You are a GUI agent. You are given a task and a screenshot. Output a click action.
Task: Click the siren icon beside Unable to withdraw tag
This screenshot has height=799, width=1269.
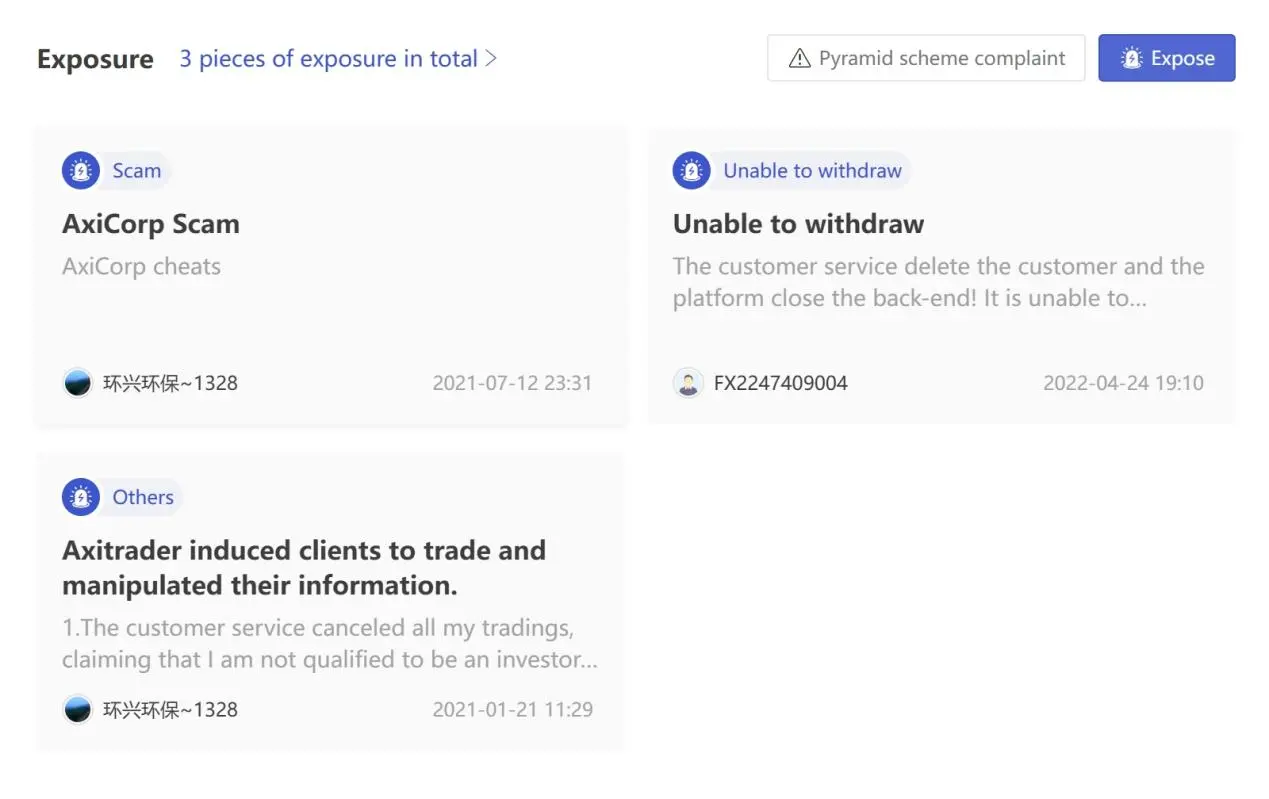(691, 170)
